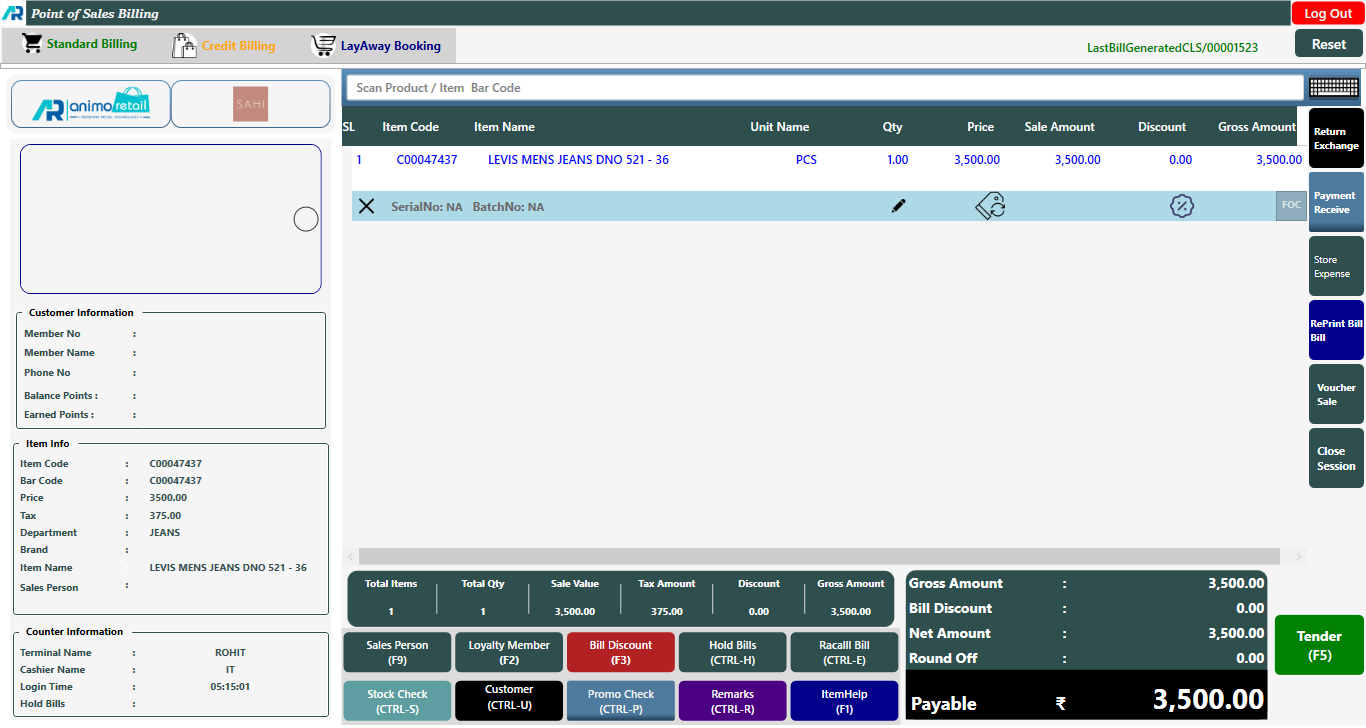This screenshot has width=1366, height=728.
Task: Click in Scan Product bar code field
Action: (825, 88)
